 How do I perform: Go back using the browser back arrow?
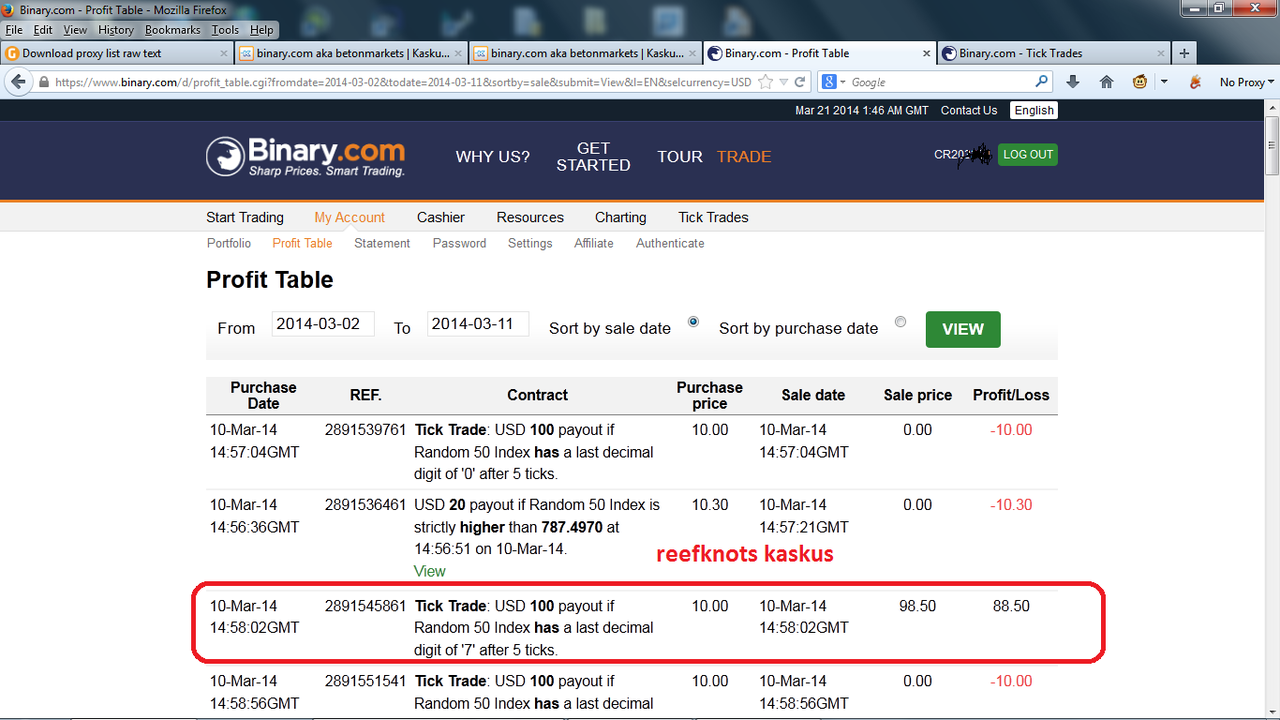17,82
